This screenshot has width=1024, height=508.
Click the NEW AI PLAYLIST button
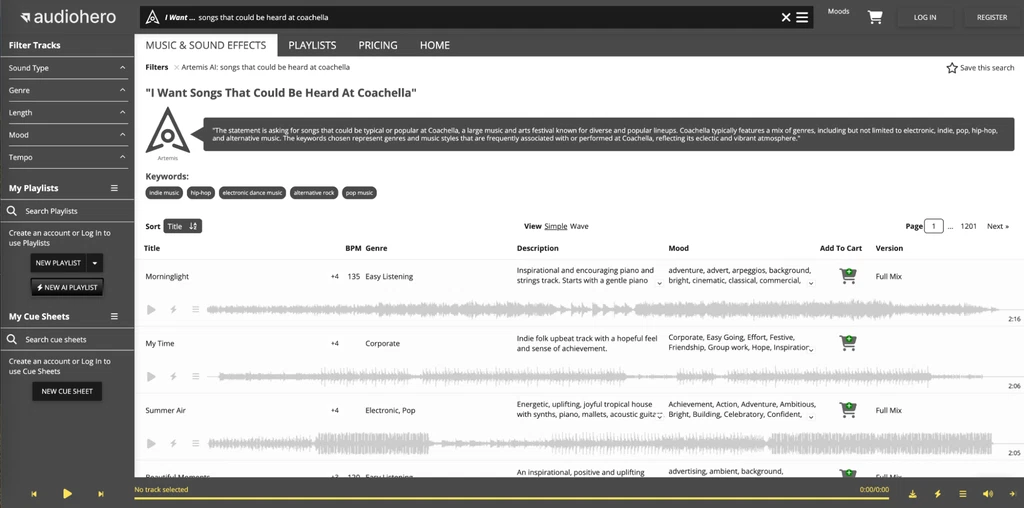pyautogui.click(x=67, y=287)
